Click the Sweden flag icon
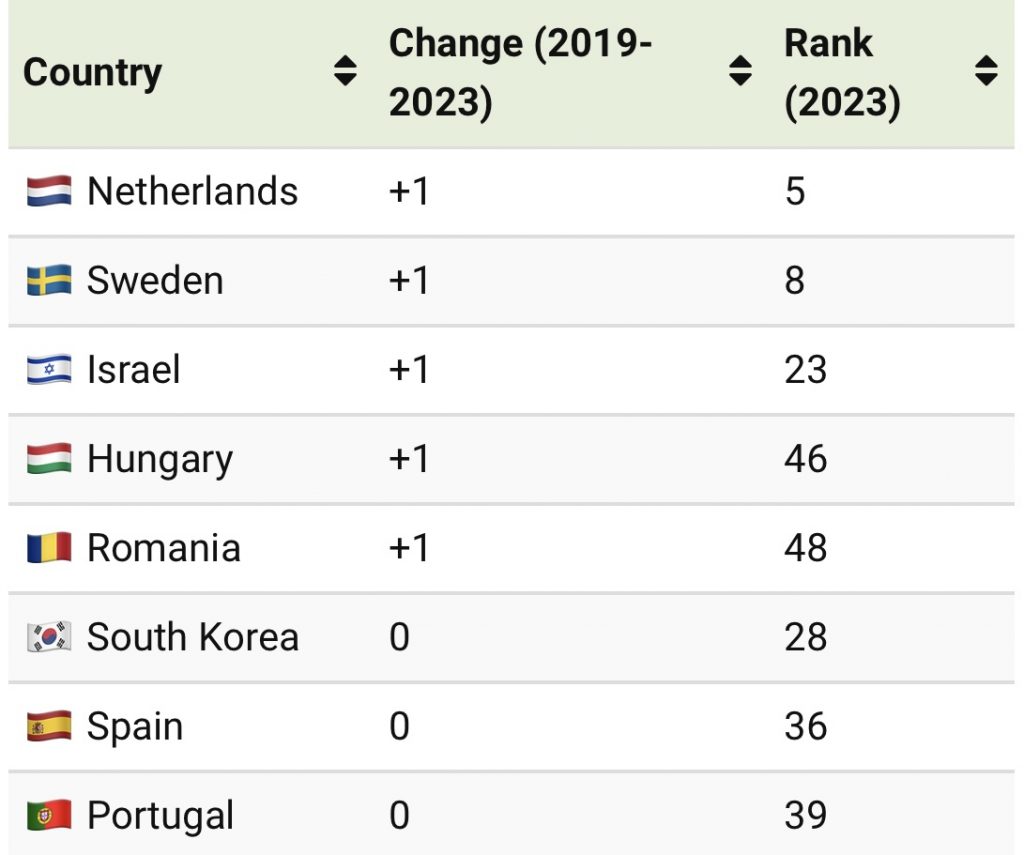The height and width of the screenshot is (855, 1024). [x=49, y=280]
